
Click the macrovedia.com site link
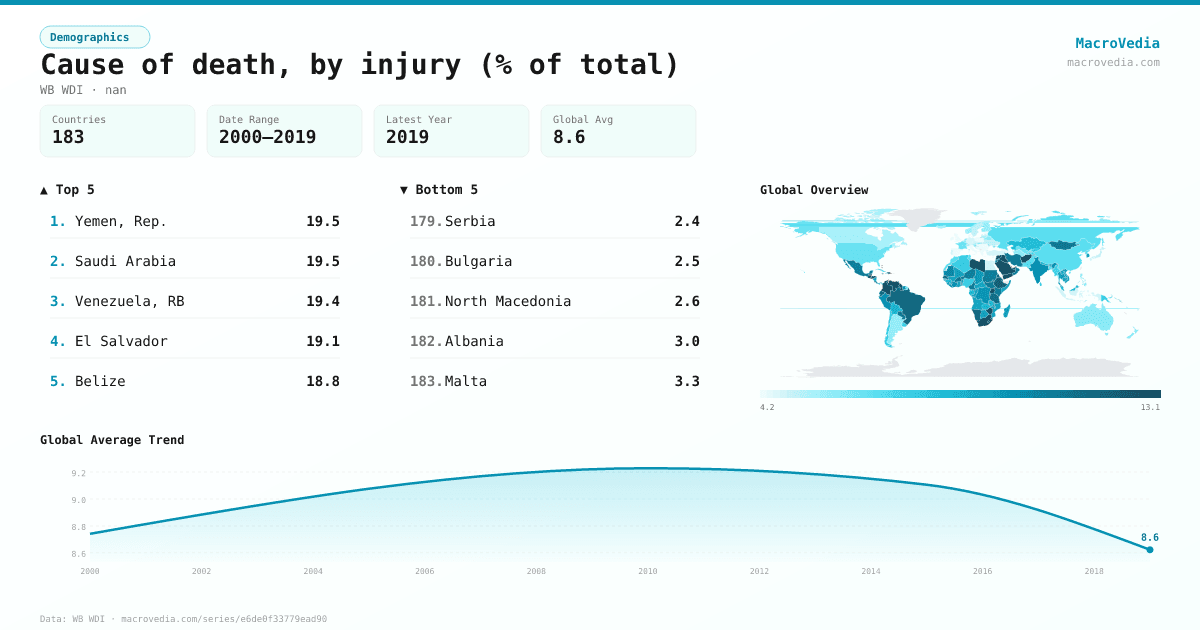1113,62
